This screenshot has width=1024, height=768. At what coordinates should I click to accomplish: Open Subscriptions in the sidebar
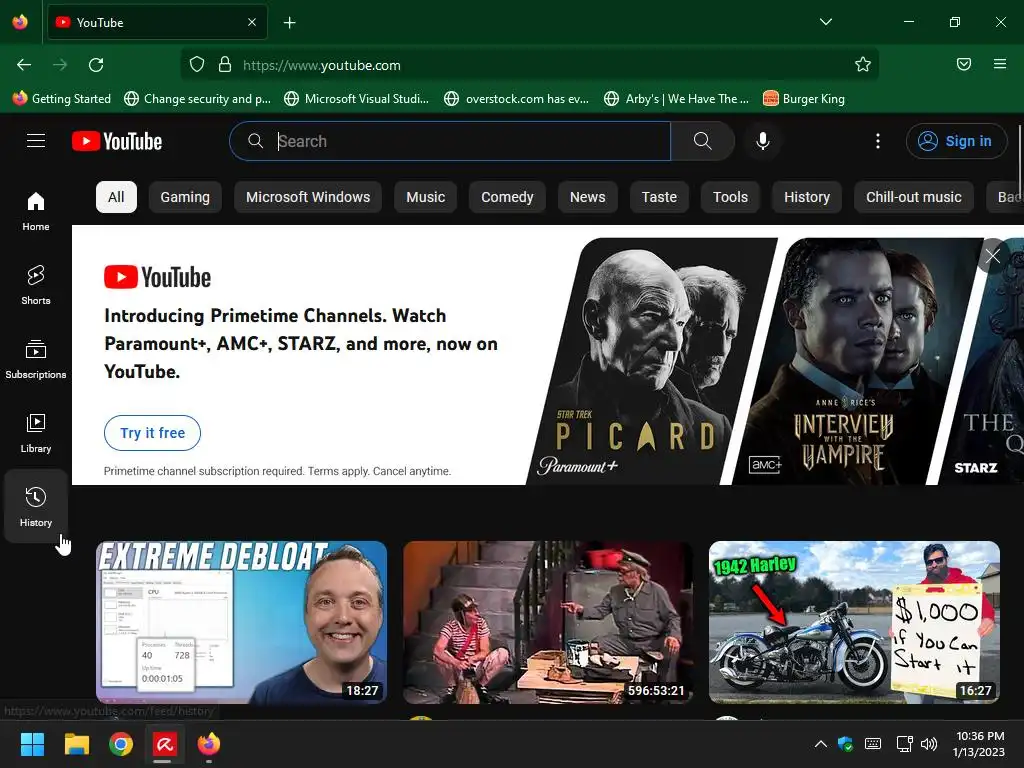pos(36,359)
